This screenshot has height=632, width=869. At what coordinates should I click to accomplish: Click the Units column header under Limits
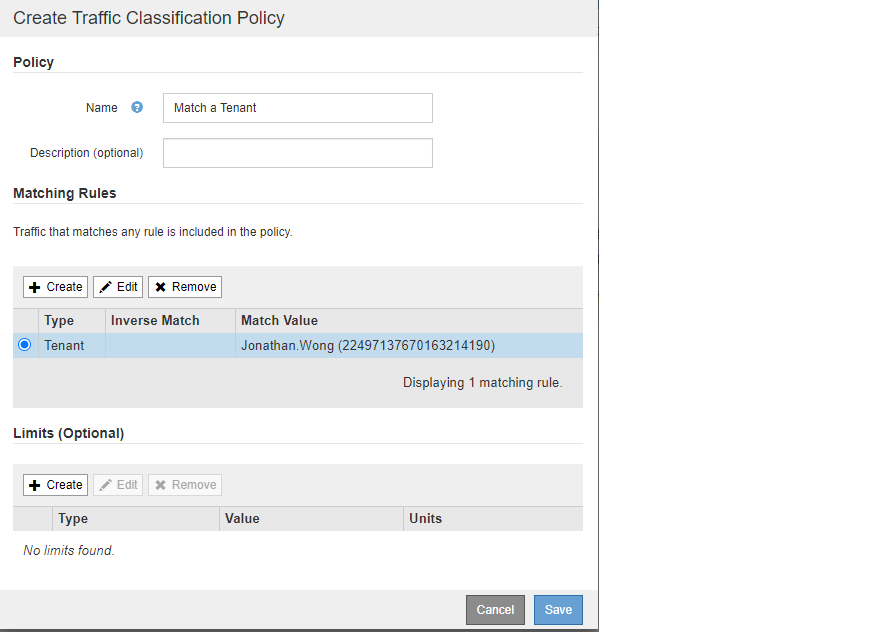click(425, 519)
